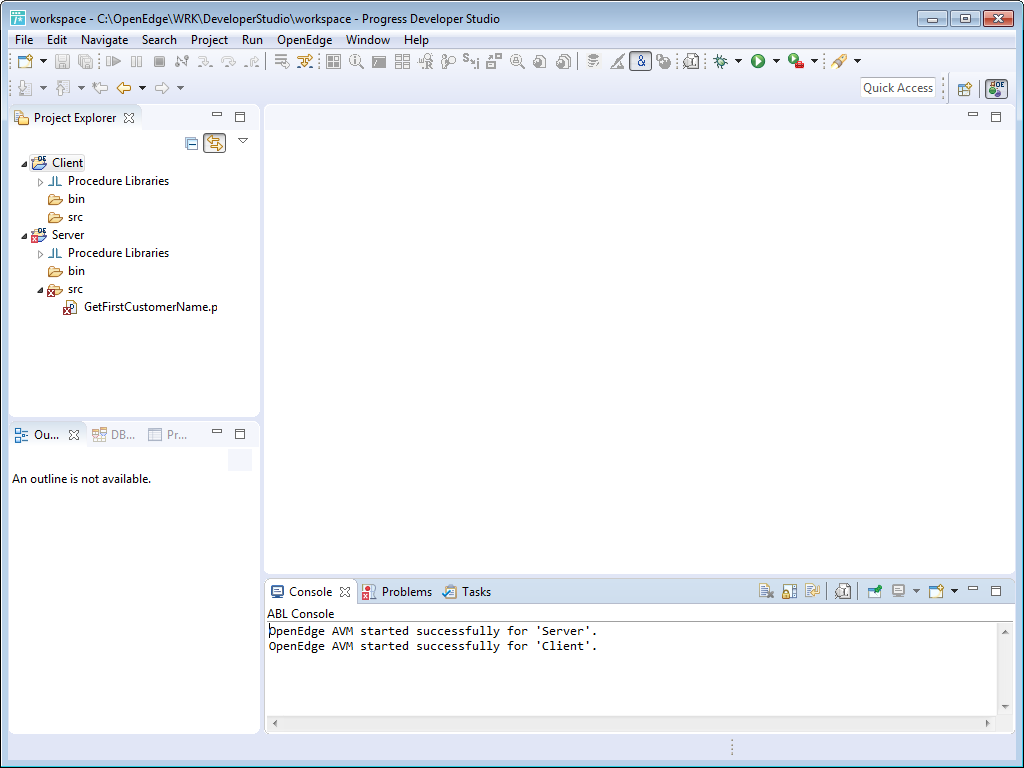Click the Open Perspective icon
This screenshot has height=768, width=1024.
click(x=965, y=89)
